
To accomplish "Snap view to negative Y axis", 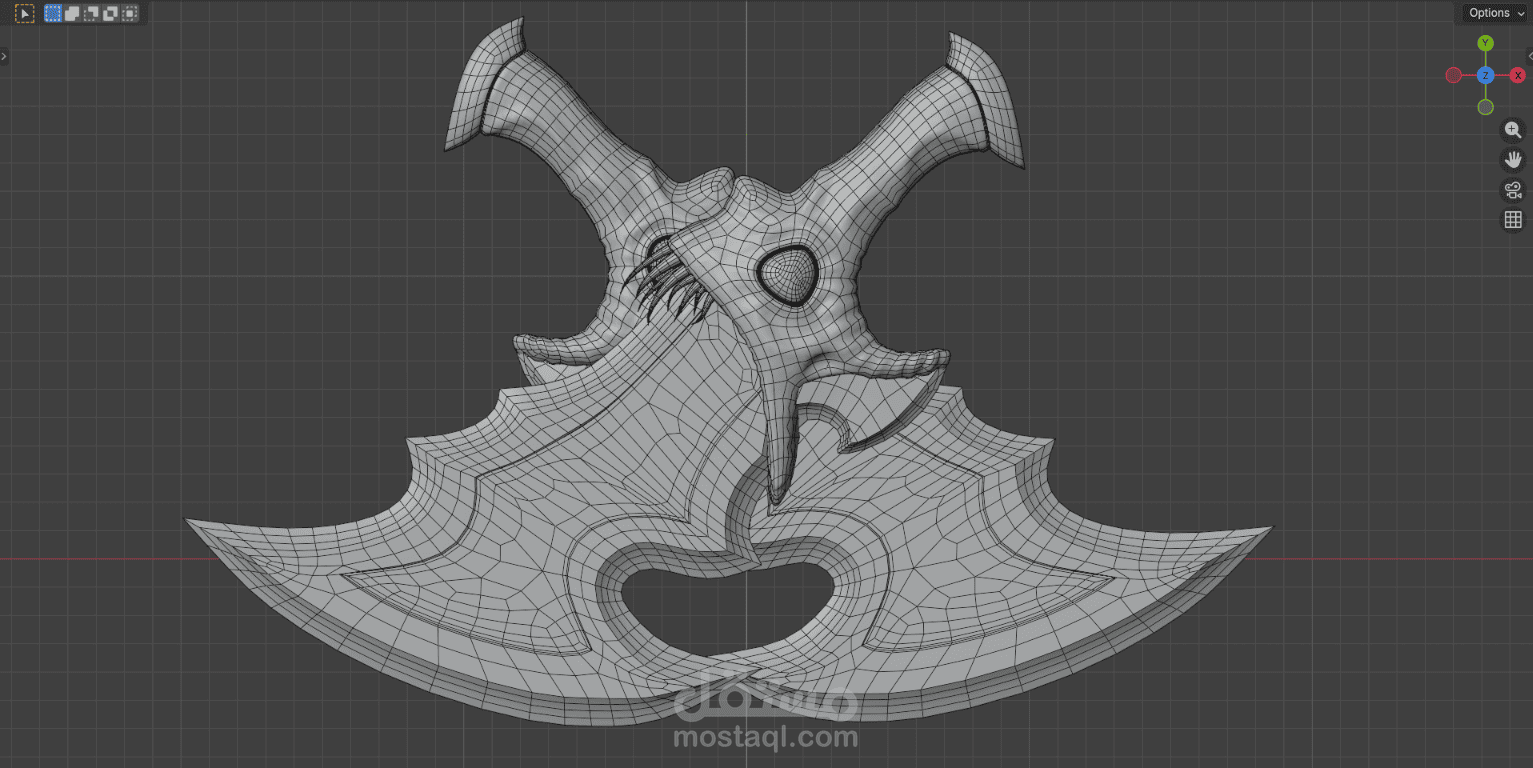I will (1485, 107).
